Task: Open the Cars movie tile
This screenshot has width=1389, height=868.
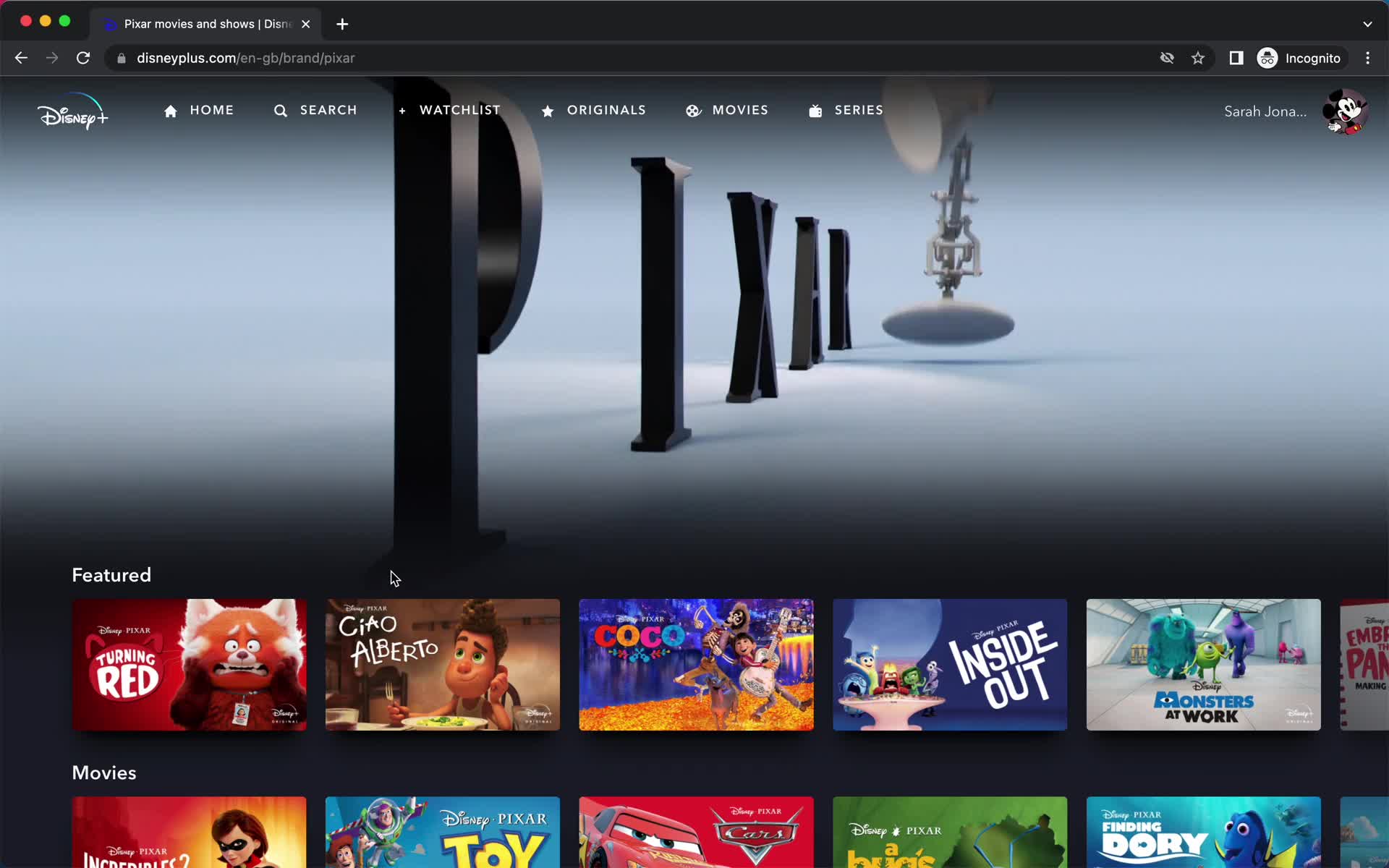Action: pyautogui.click(x=696, y=832)
